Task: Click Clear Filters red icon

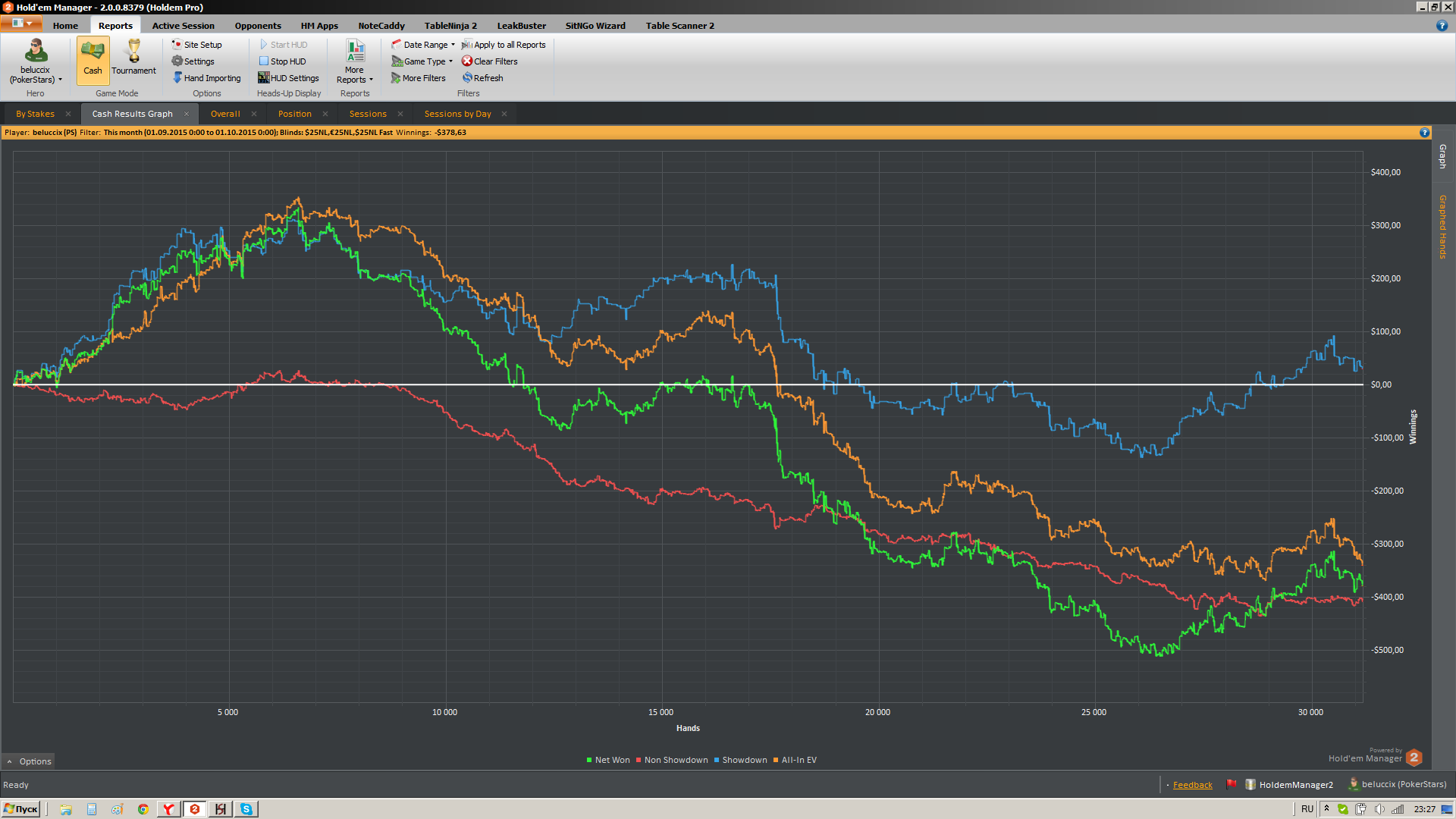Action: (467, 61)
